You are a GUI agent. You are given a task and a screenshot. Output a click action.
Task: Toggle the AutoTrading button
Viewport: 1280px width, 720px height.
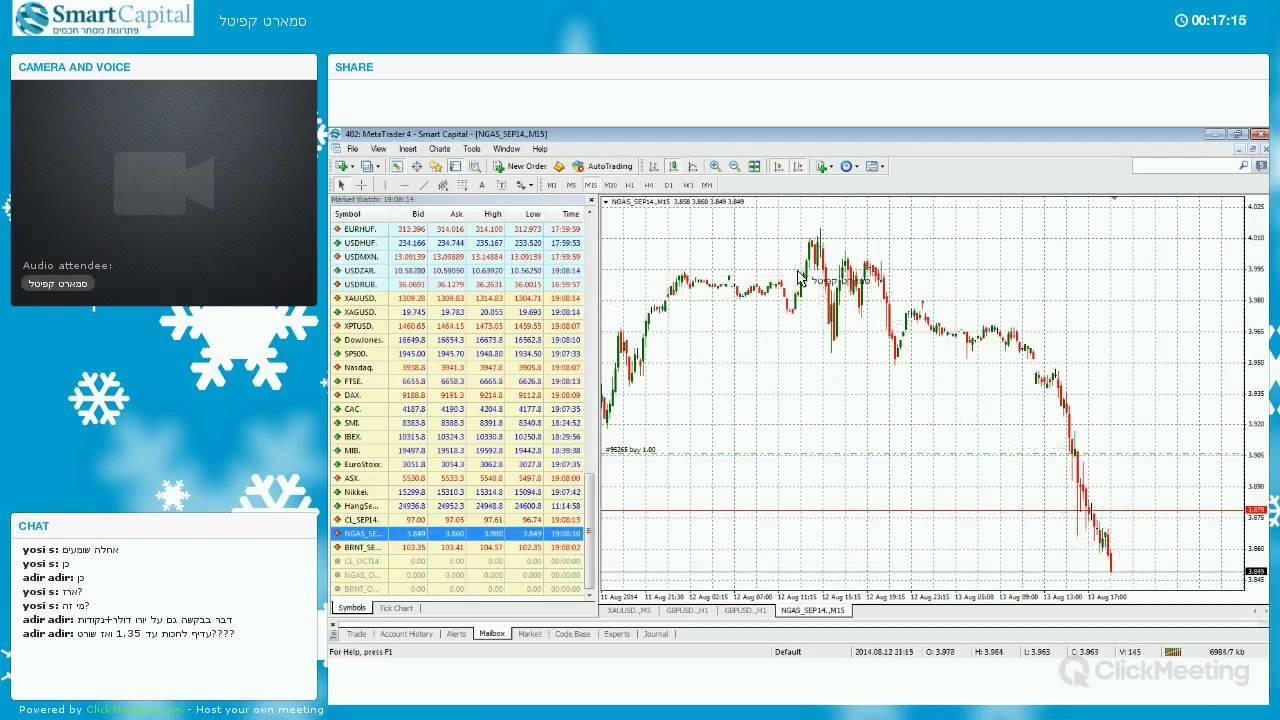(603, 166)
